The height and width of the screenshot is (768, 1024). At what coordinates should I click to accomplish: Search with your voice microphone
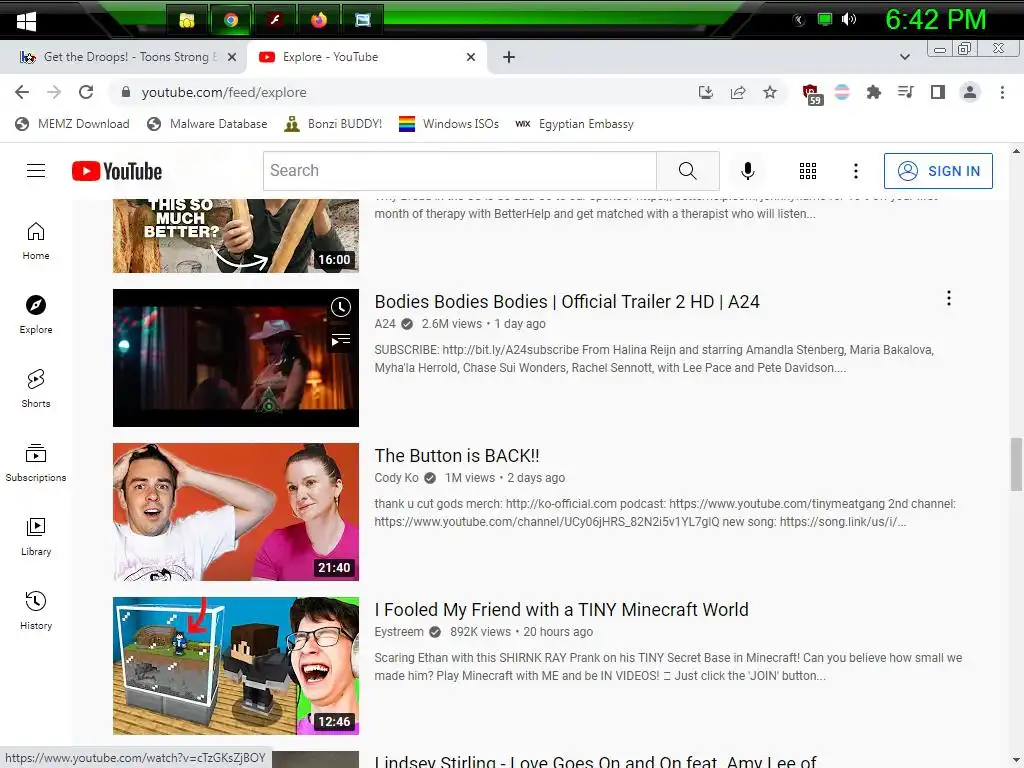(x=748, y=171)
